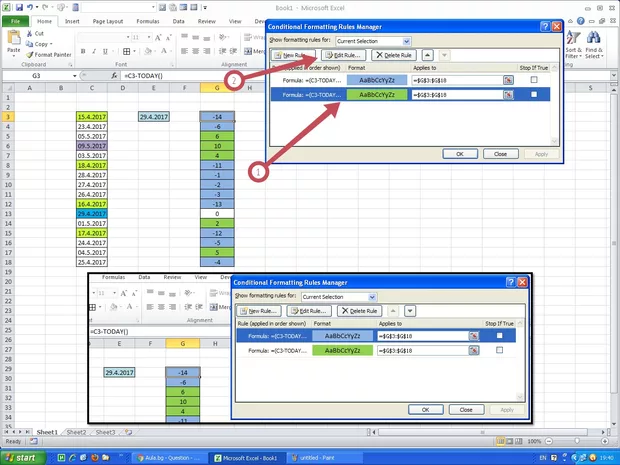Image resolution: width=620 pixels, height=465 pixels.
Task: Toggle Bold formatting
Action: pyautogui.click(x=83, y=51)
